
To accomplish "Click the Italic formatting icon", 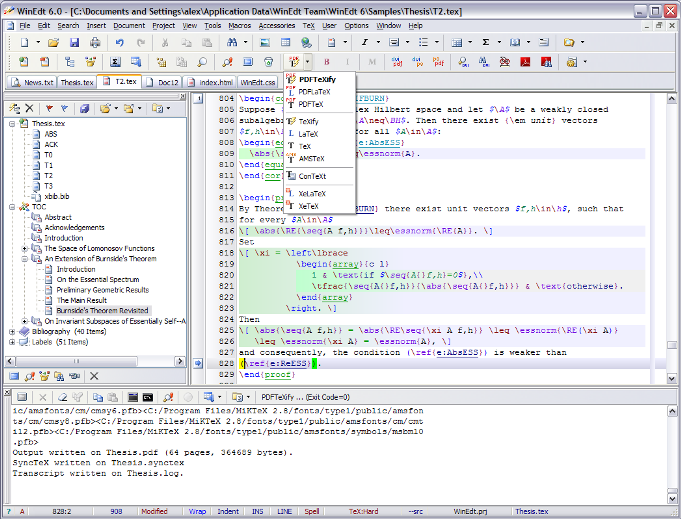I will coord(364,43).
